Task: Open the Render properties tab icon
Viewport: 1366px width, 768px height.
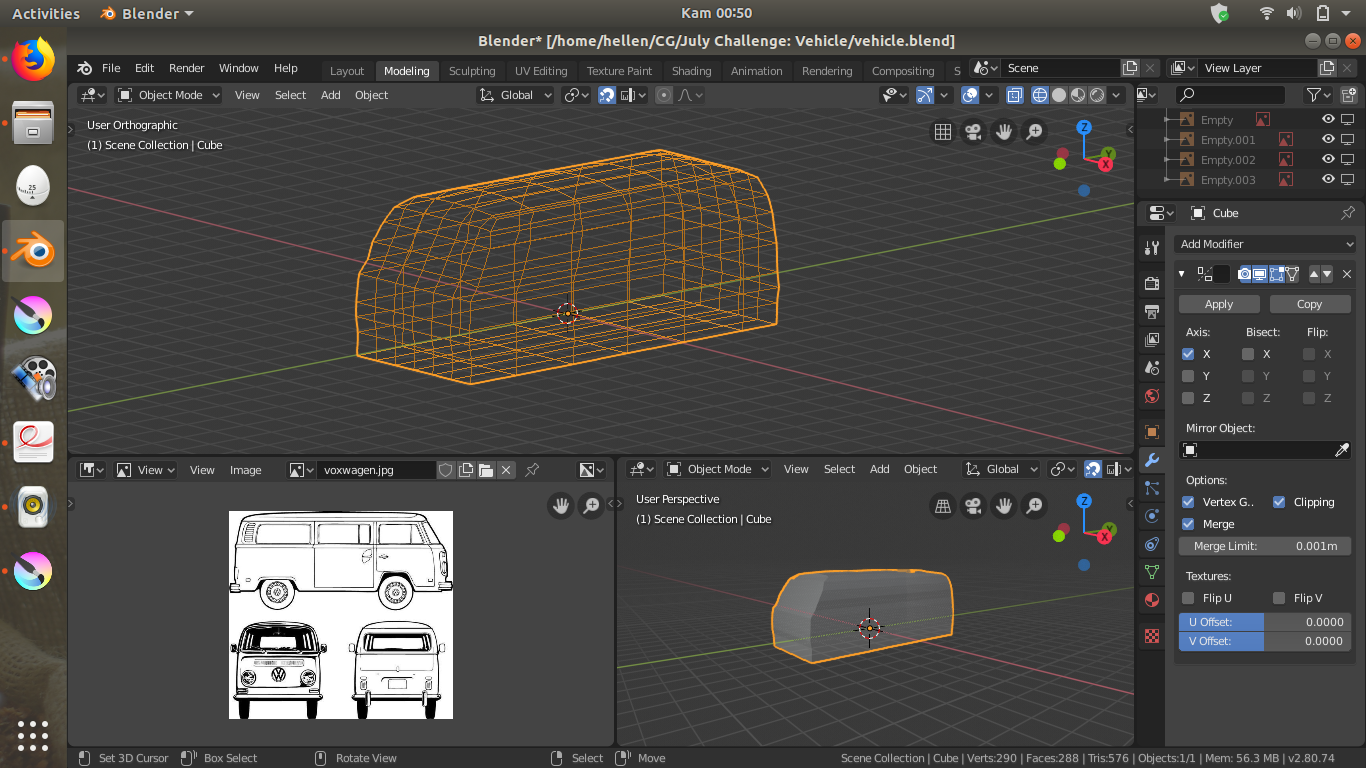Action: tap(1152, 283)
